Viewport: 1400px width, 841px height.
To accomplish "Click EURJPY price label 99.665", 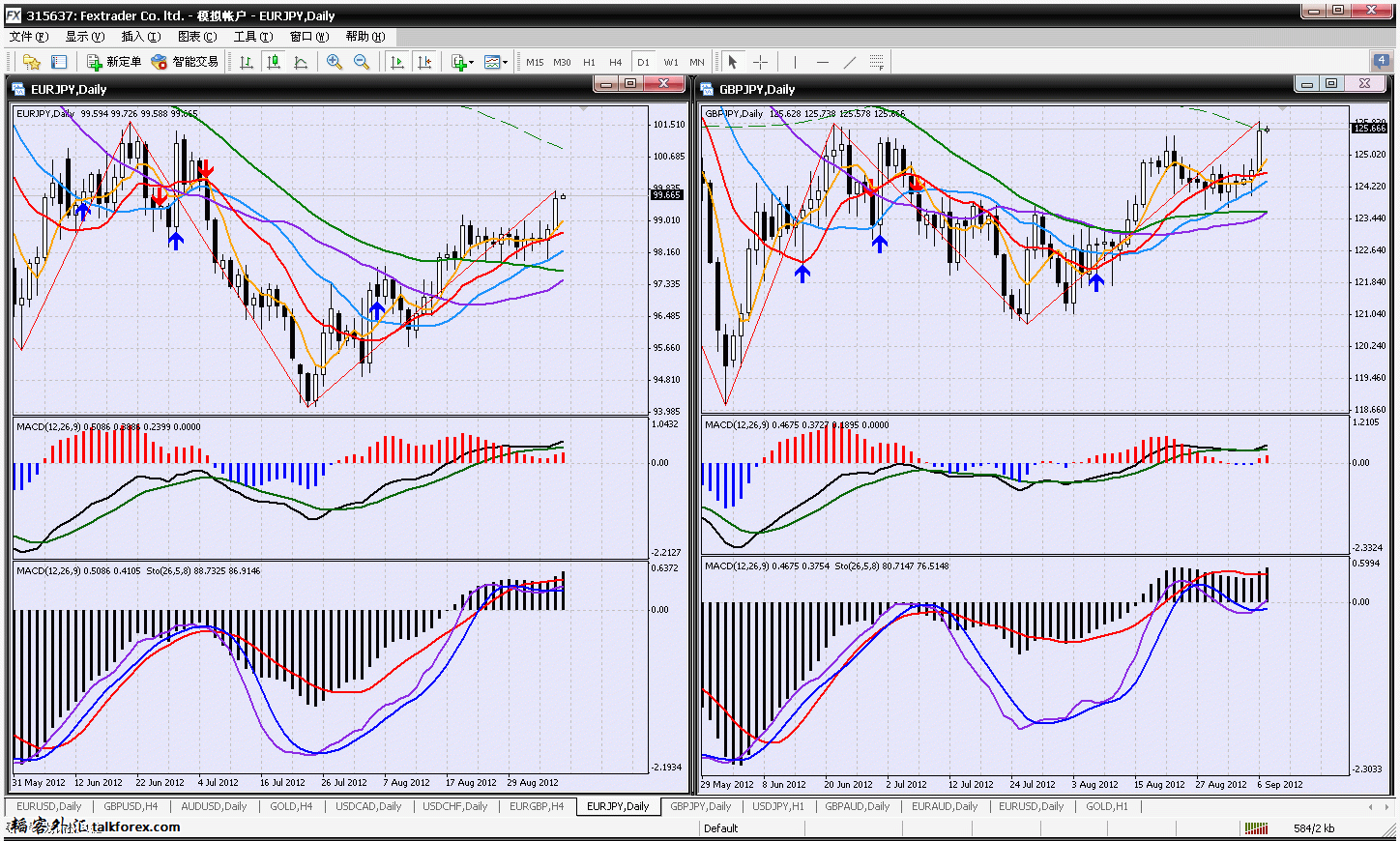I will coord(667,195).
